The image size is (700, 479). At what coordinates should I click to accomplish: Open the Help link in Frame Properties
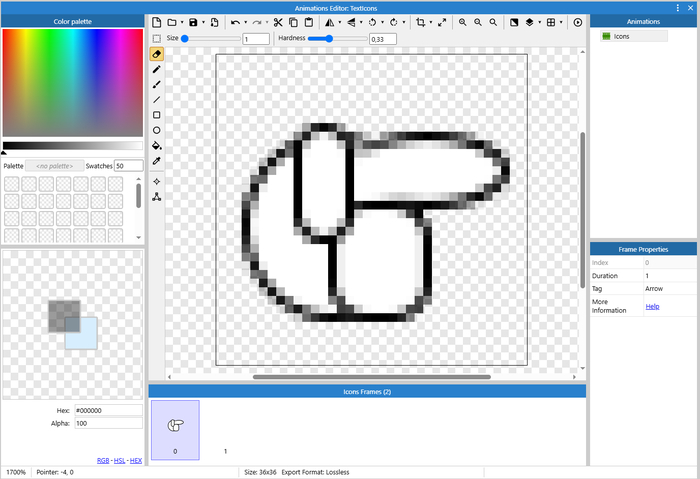652,306
